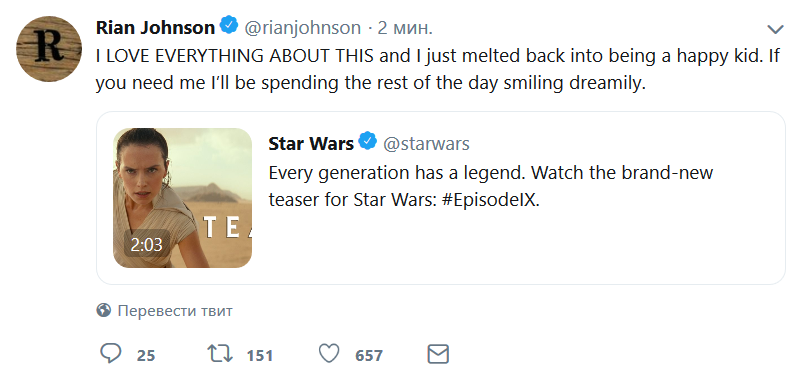Open the tweet options chevron menu
Screen dimensions: 802x376
(775, 29)
